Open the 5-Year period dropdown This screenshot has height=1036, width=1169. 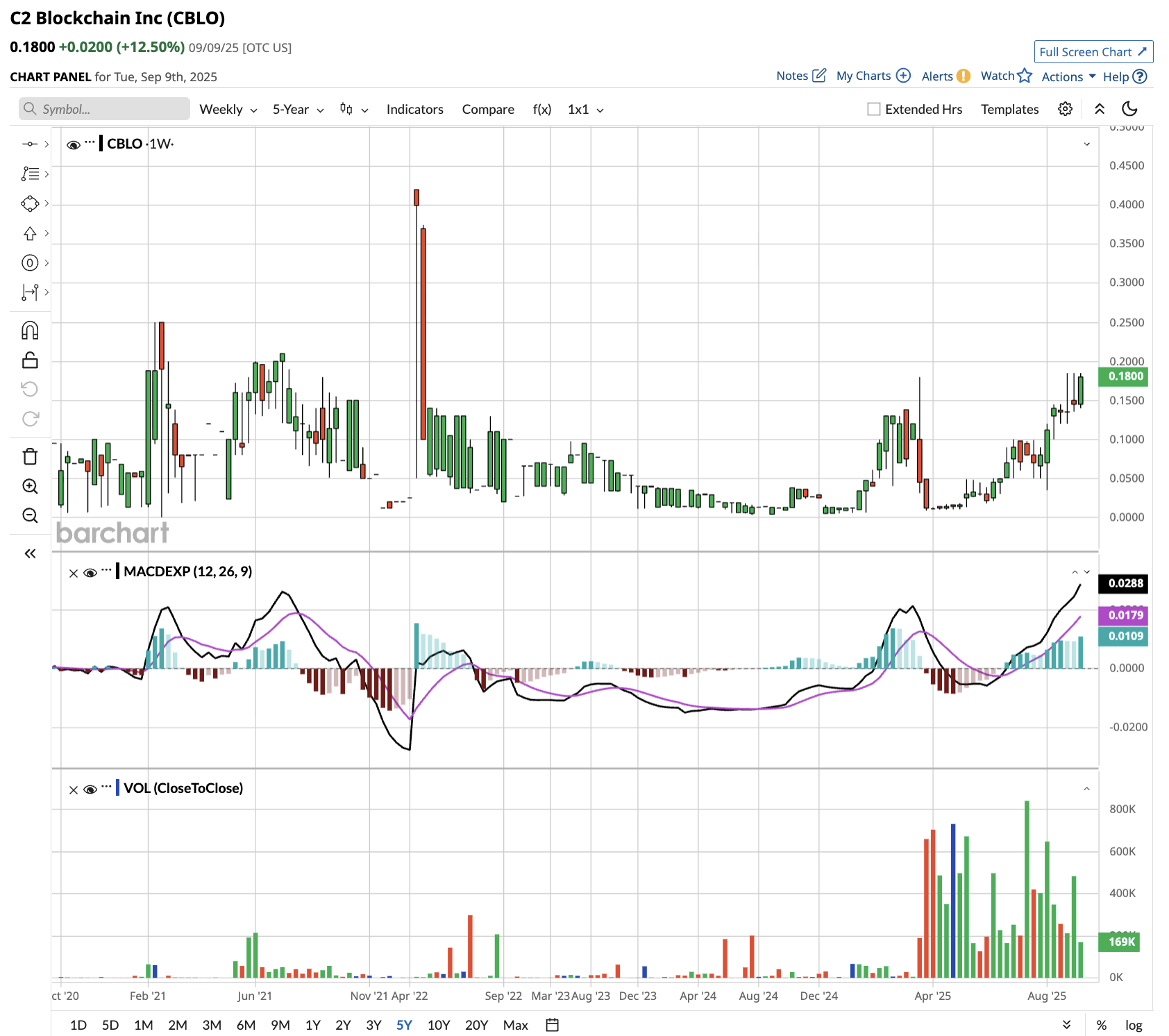298,109
